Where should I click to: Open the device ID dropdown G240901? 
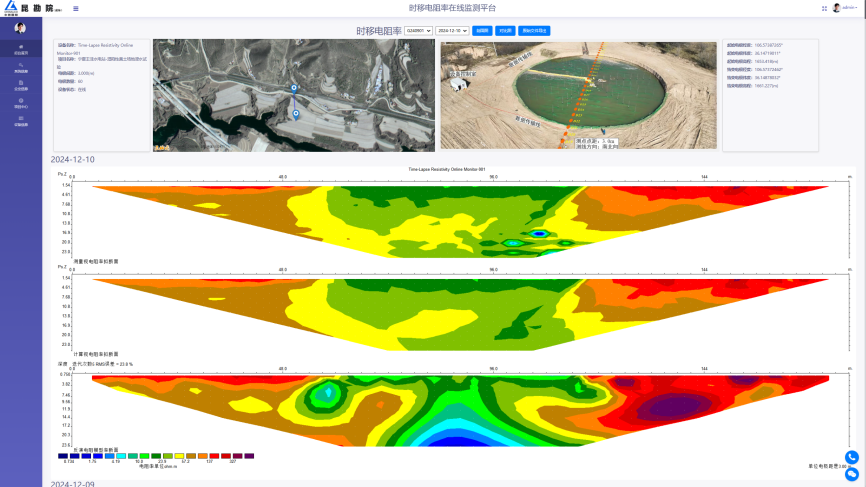coord(418,31)
